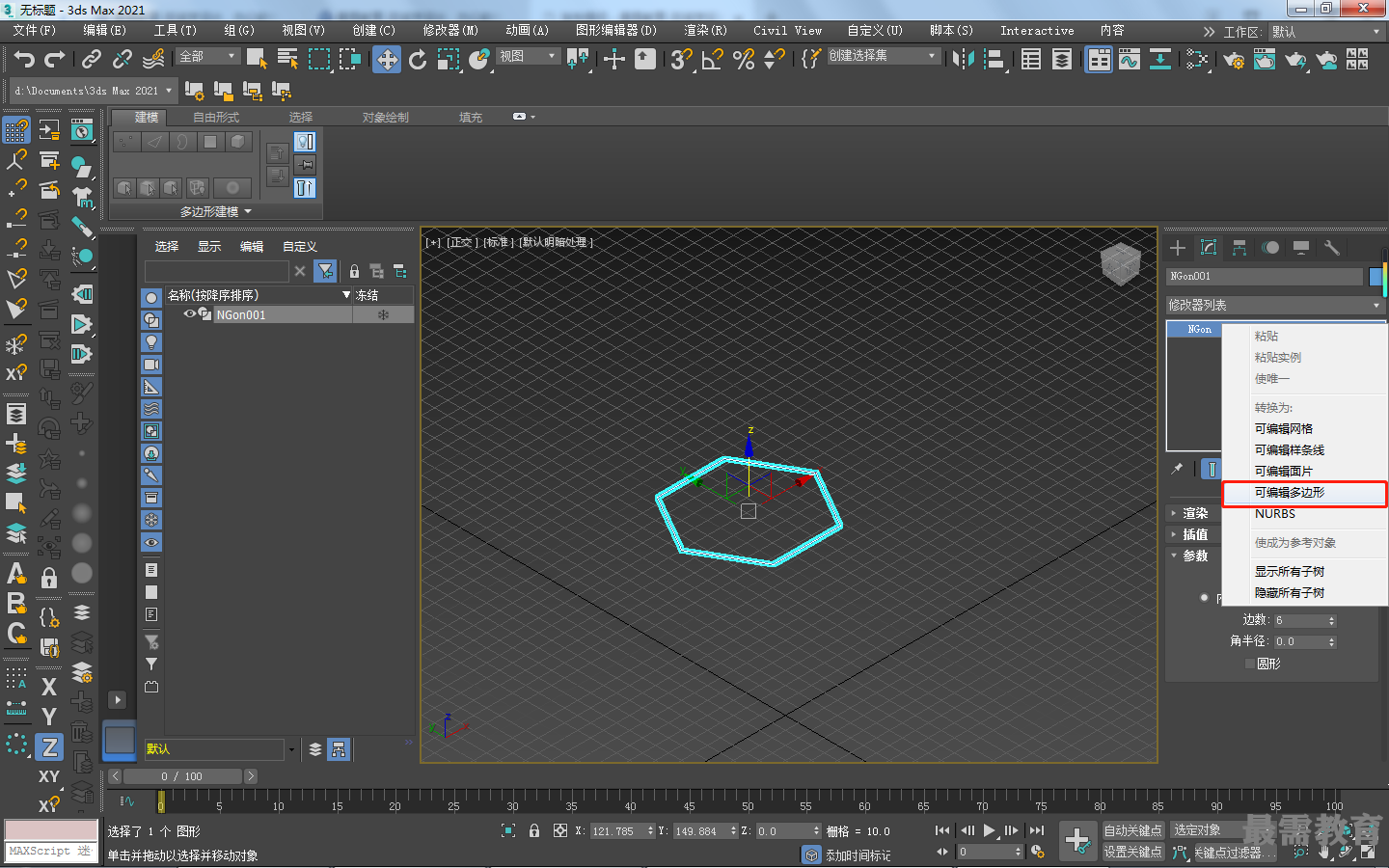Open the 工作区 默认 workspace dropdown
This screenshot has height=868, width=1389.
pos(1325,32)
